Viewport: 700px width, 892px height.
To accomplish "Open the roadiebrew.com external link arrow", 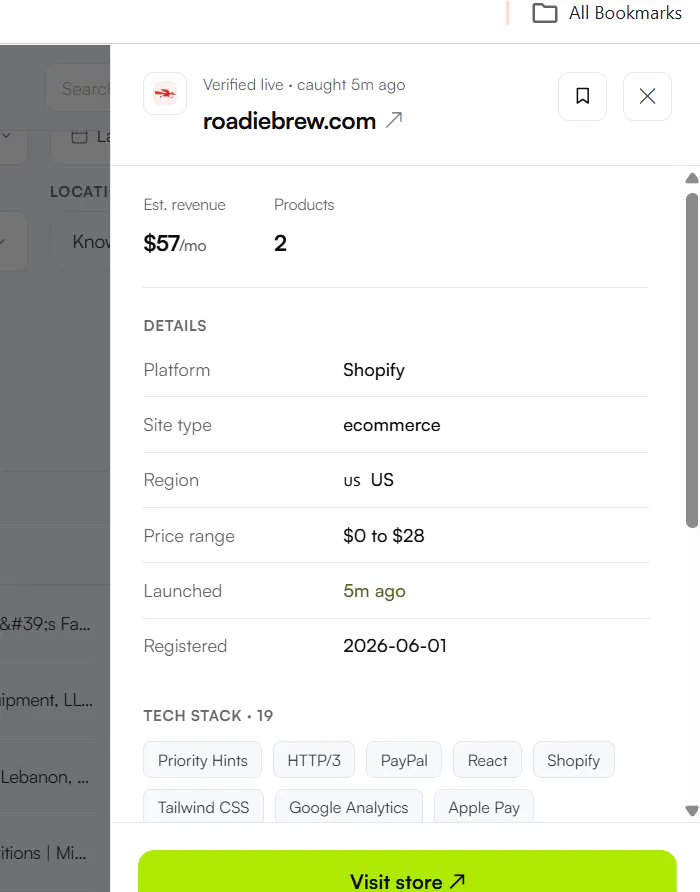I will [394, 120].
